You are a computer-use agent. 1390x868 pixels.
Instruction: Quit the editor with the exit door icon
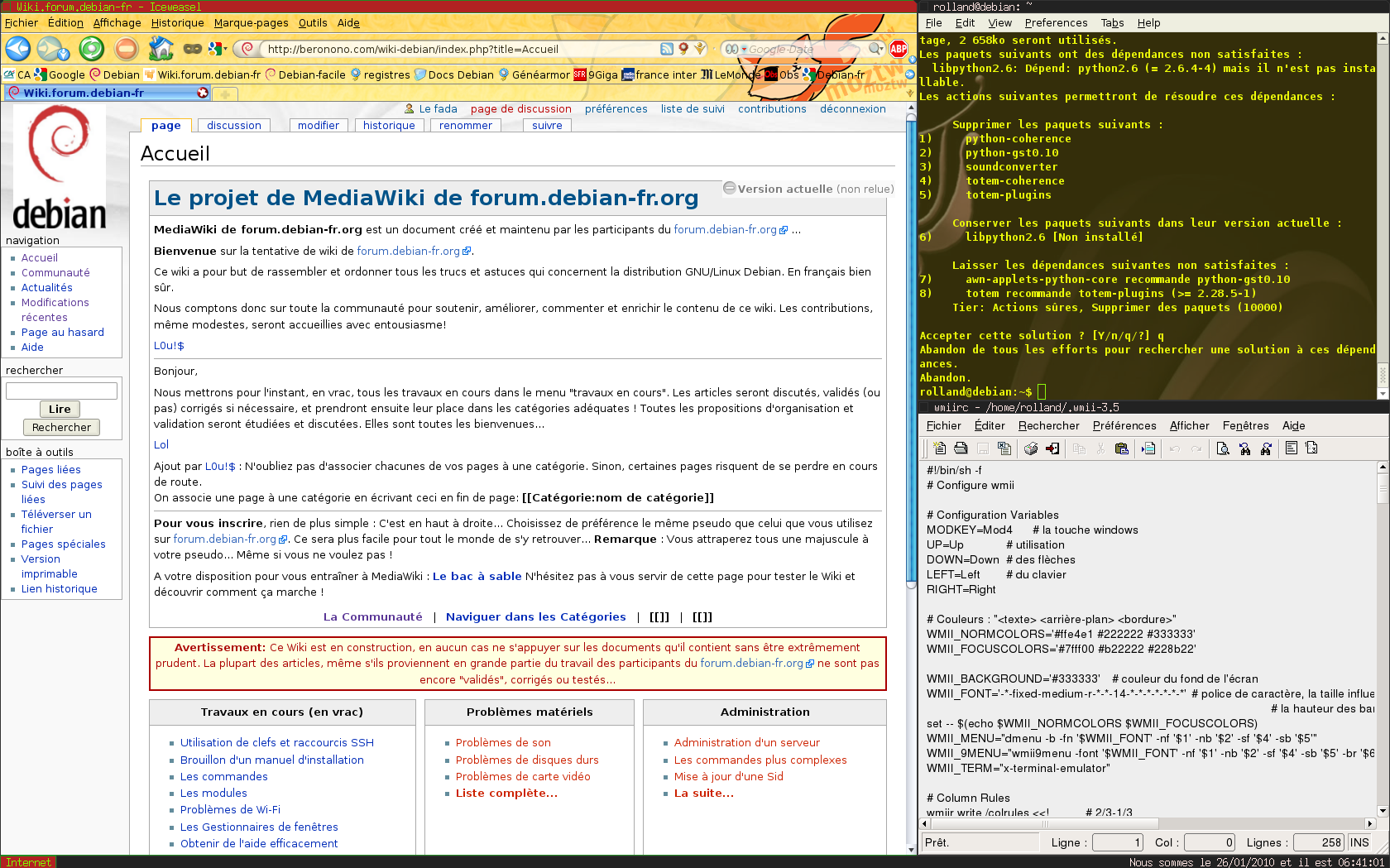click(1052, 448)
